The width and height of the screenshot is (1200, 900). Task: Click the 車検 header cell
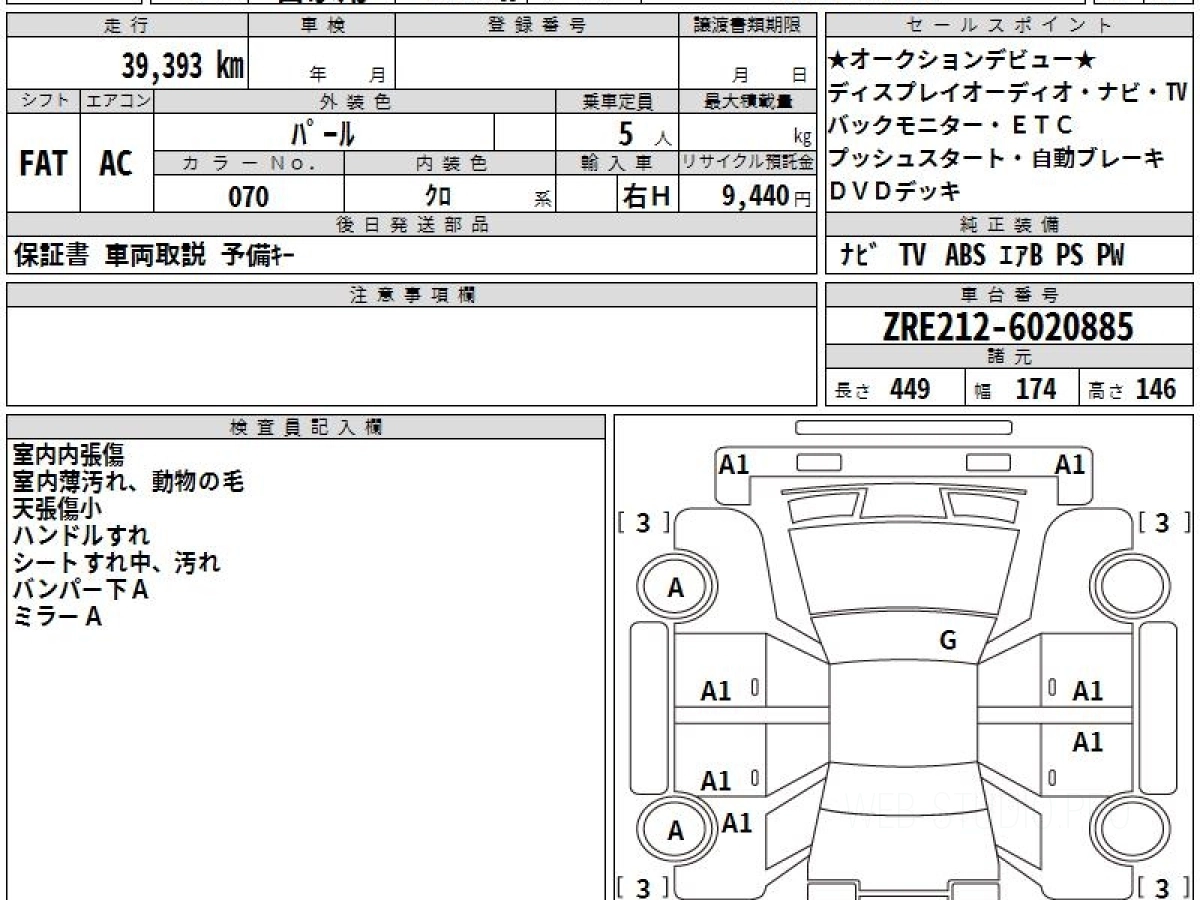(x=322, y=26)
